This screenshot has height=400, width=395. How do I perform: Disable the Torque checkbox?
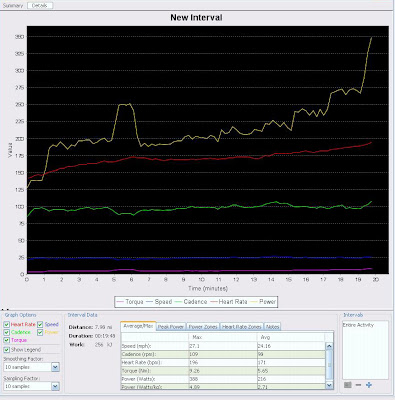pos(6,340)
